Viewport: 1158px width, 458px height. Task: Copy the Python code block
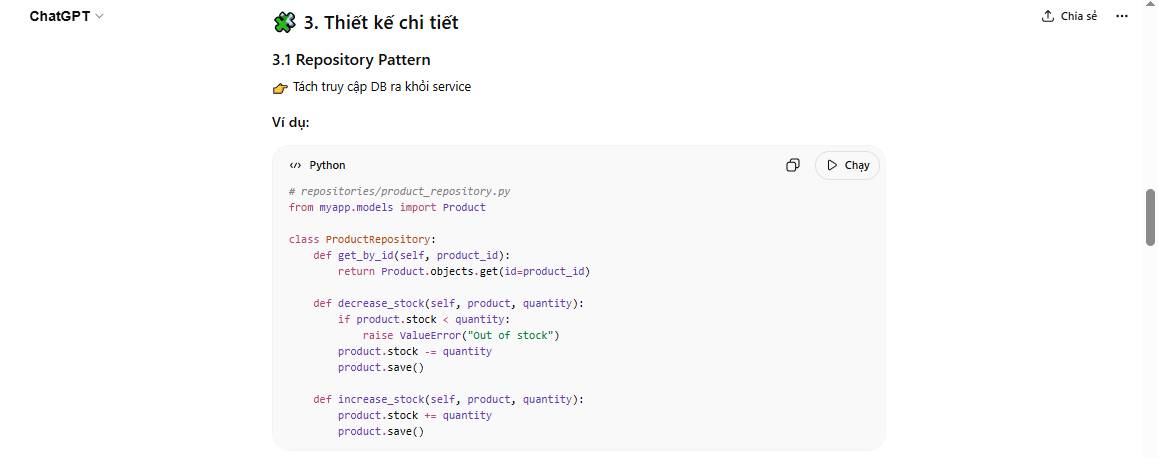[x=793, y=165]
